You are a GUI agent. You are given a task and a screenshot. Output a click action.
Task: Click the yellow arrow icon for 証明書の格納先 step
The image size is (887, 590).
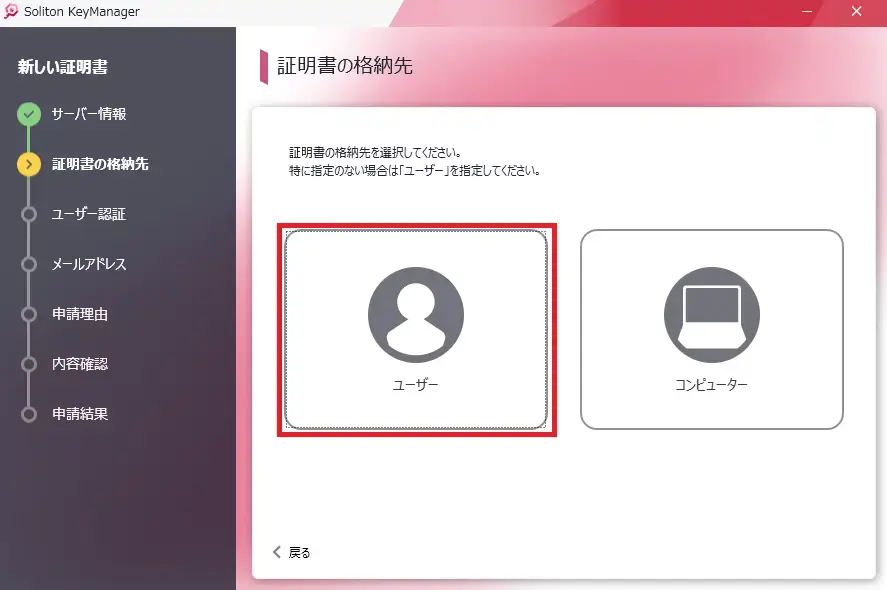[29, 164]
